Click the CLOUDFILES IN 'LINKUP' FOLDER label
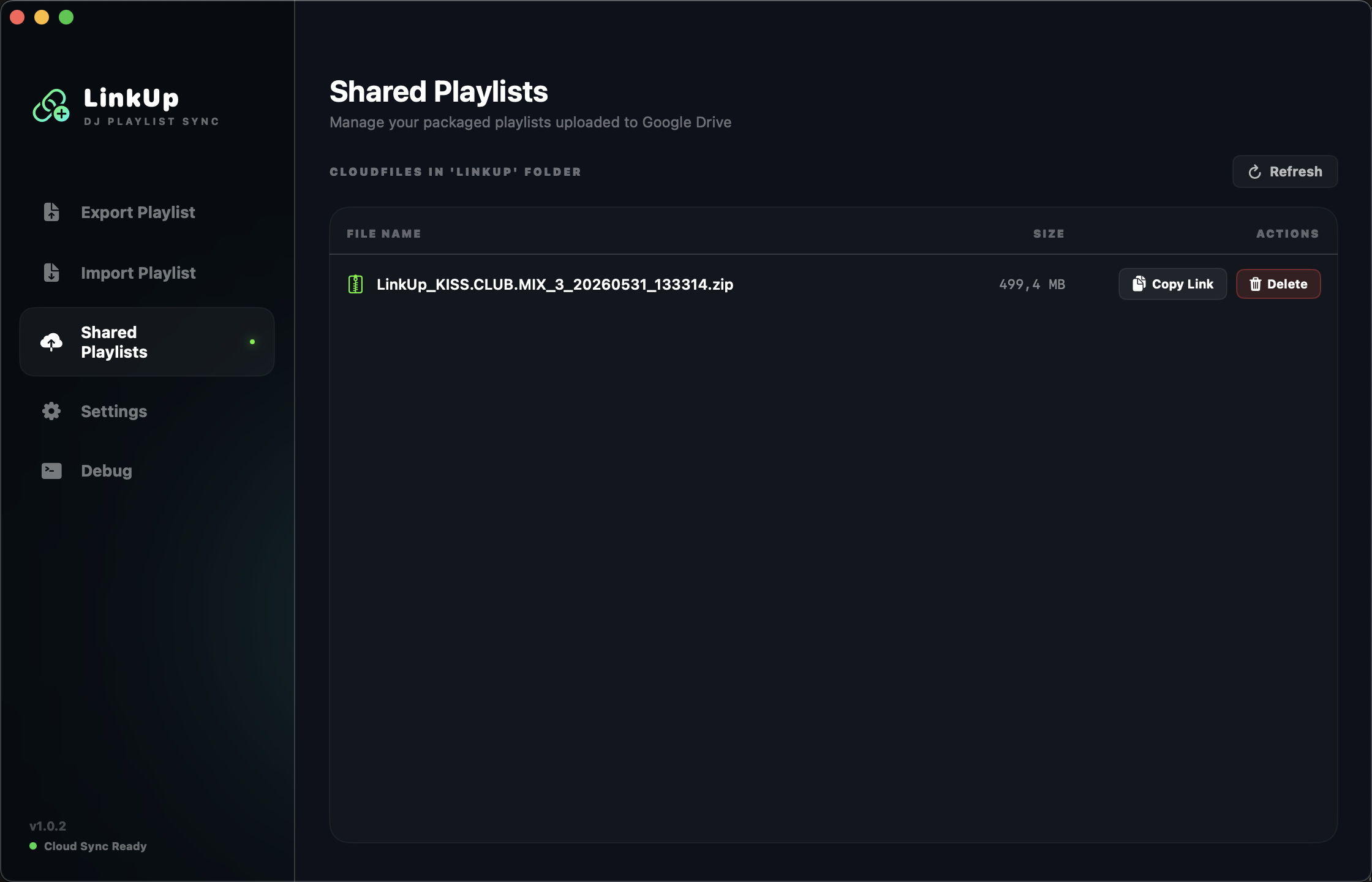Image resolution: width=1372 pixels, height=882 pixels. tap(455, 171)
